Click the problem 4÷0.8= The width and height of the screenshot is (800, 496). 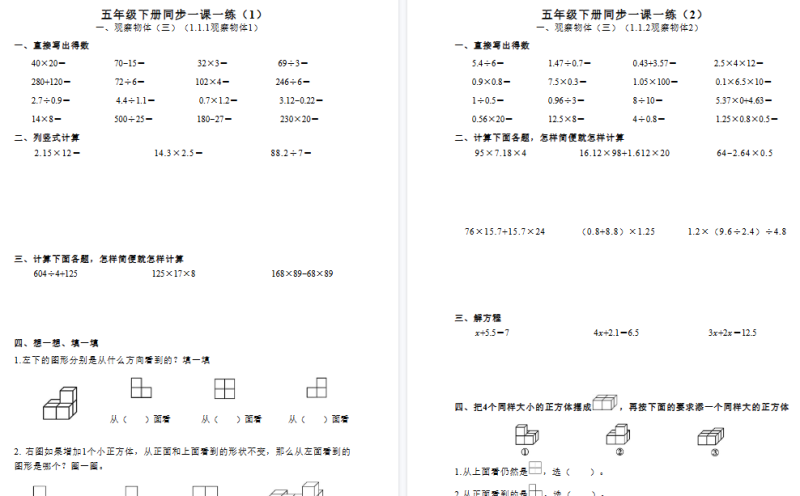(649, 119)
